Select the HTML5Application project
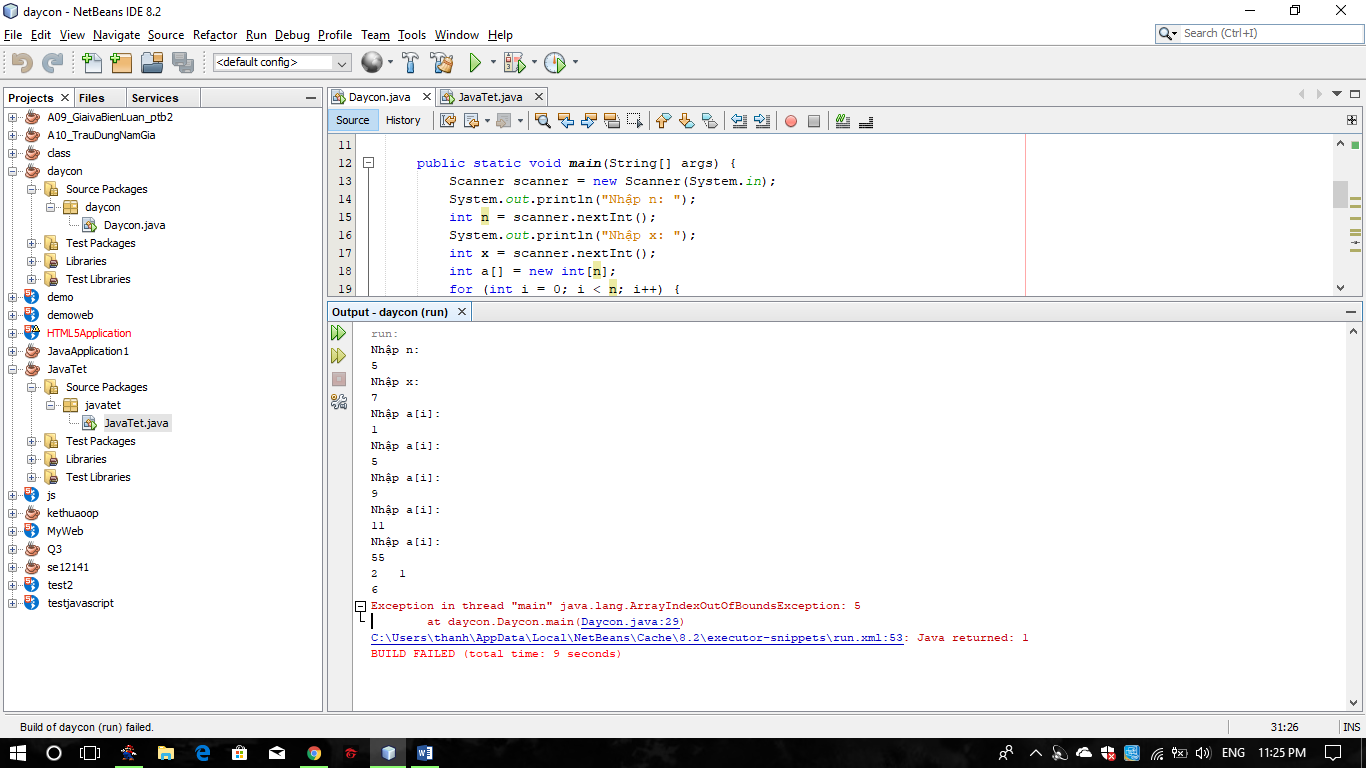The width and height of the screenshot is (1366, 768). tap(89, 333)
